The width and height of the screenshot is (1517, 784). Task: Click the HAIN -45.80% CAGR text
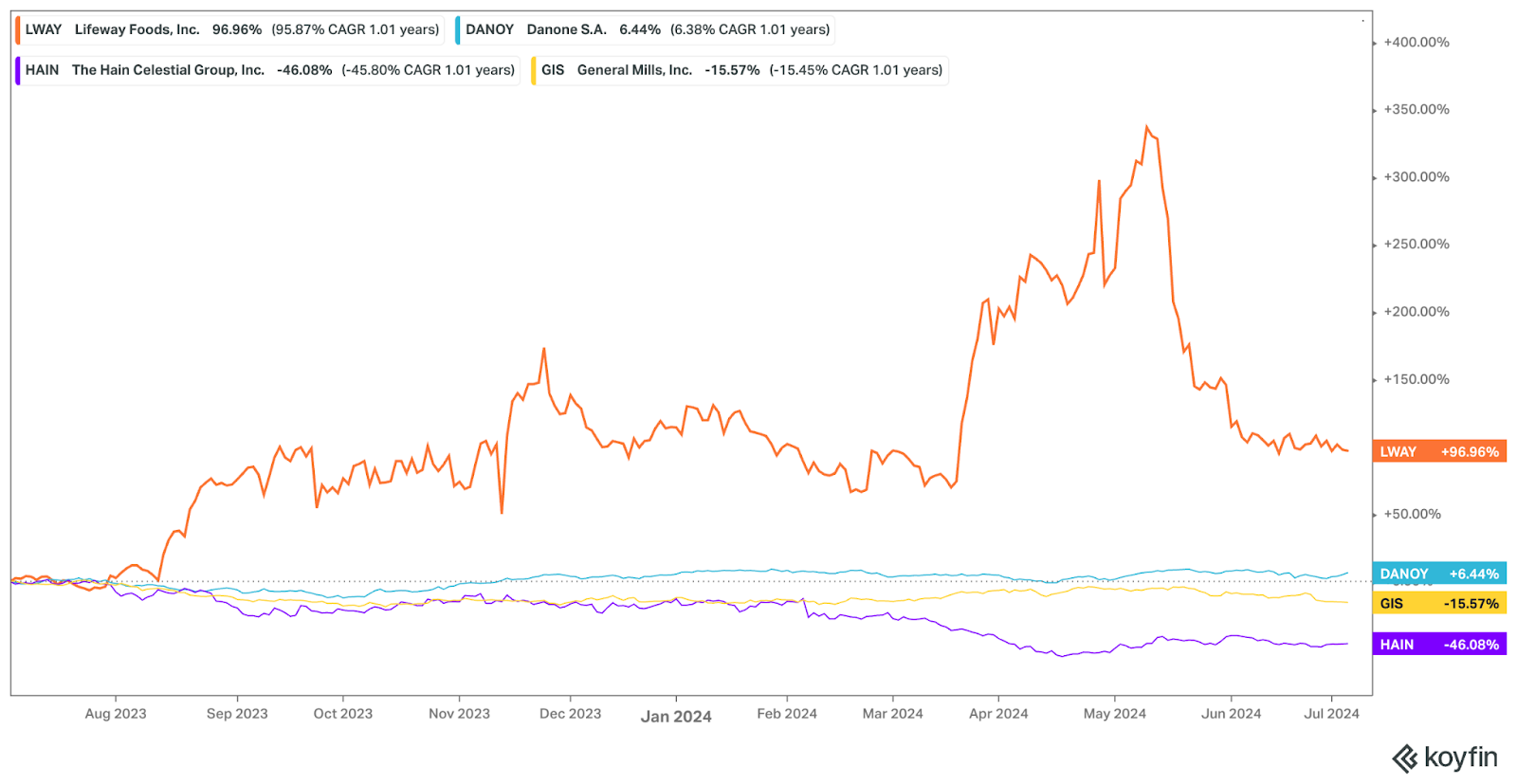point(429,70)
